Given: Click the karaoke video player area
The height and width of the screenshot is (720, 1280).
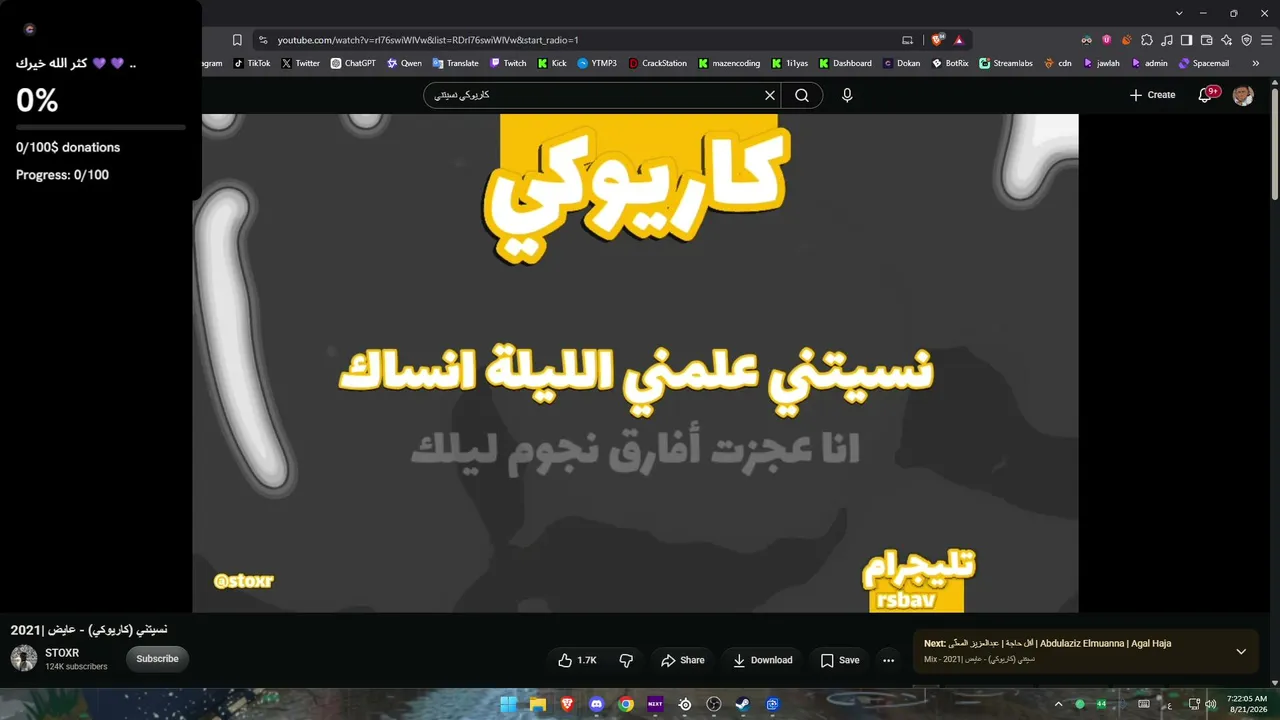Looking at the screenshot, I should click(635, 362).
